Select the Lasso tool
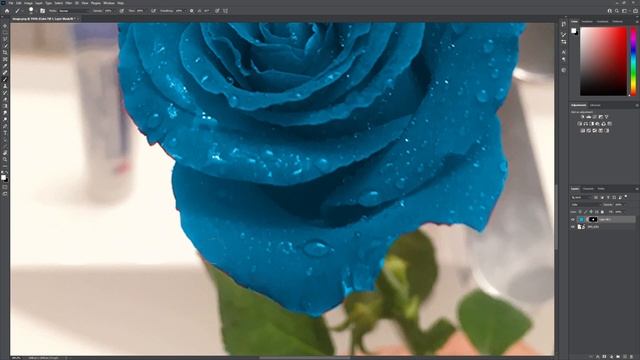640x360 pixels. (x=5, y=39)
